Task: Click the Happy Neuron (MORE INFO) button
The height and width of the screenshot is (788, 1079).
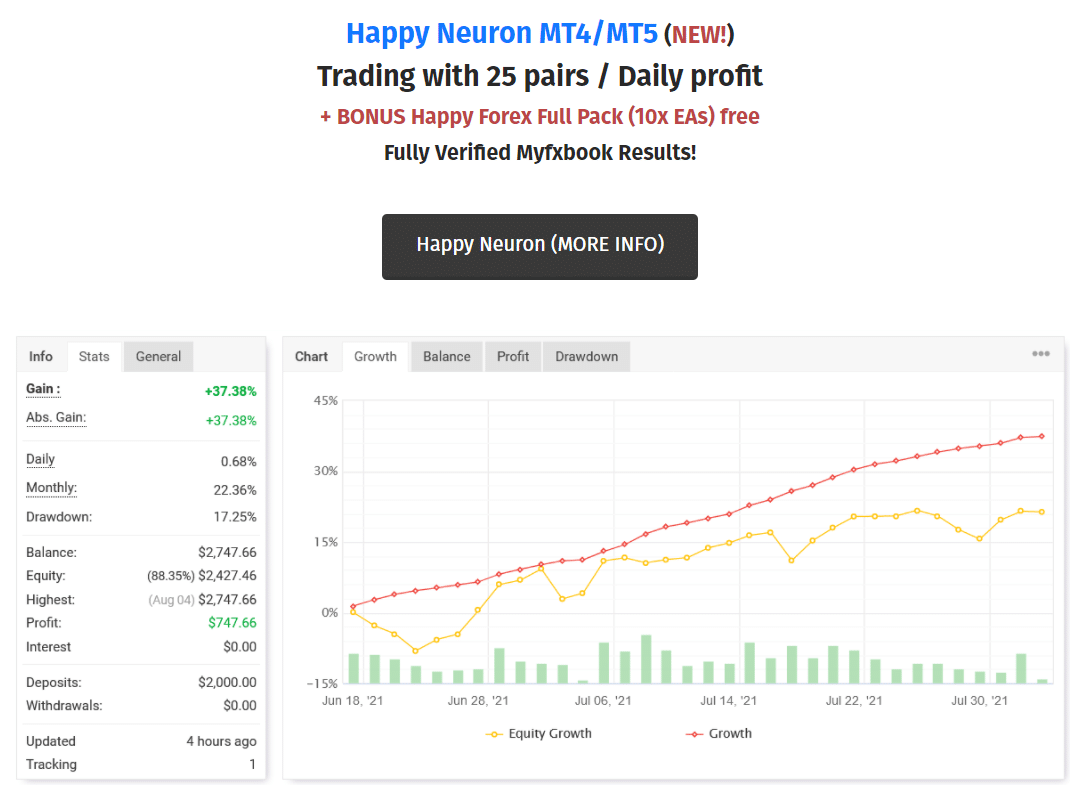Action: [540, 246]
